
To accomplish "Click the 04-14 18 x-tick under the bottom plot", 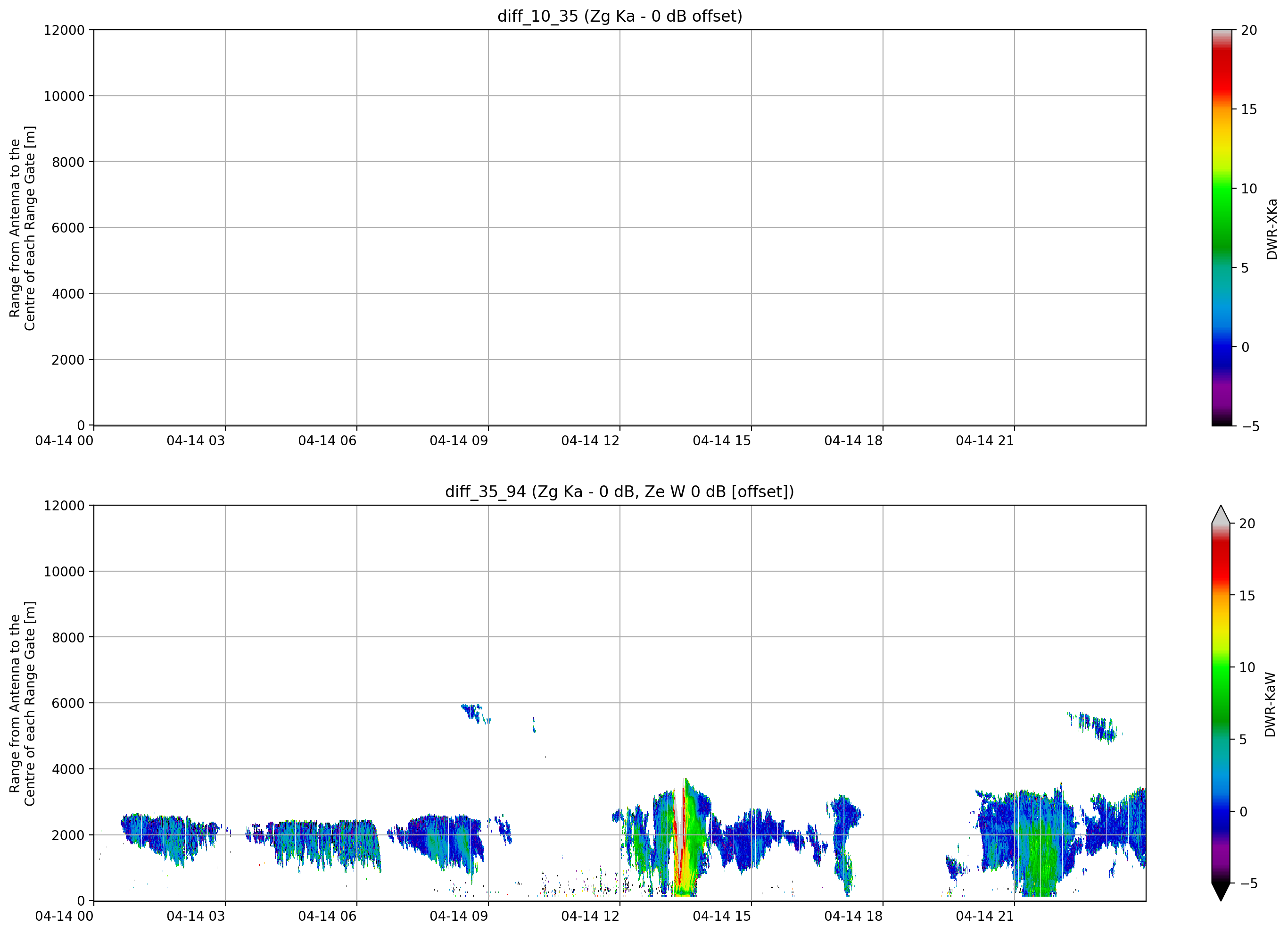I will tap(853, 916).
